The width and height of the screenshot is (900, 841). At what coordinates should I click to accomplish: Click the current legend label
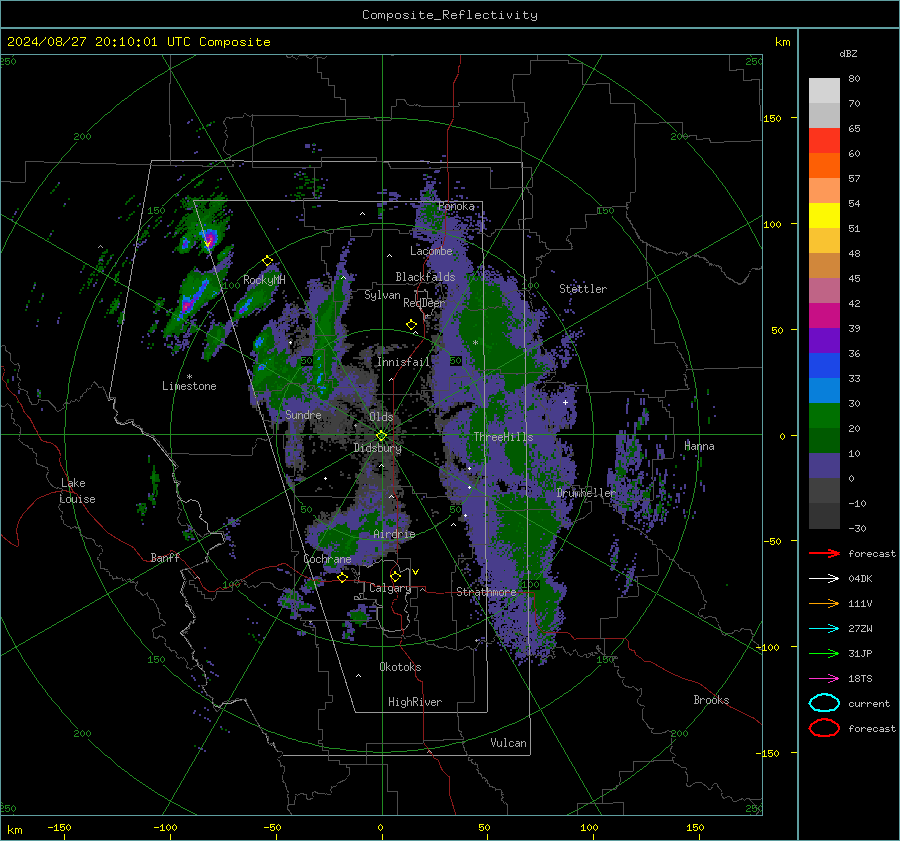(869, 704)
